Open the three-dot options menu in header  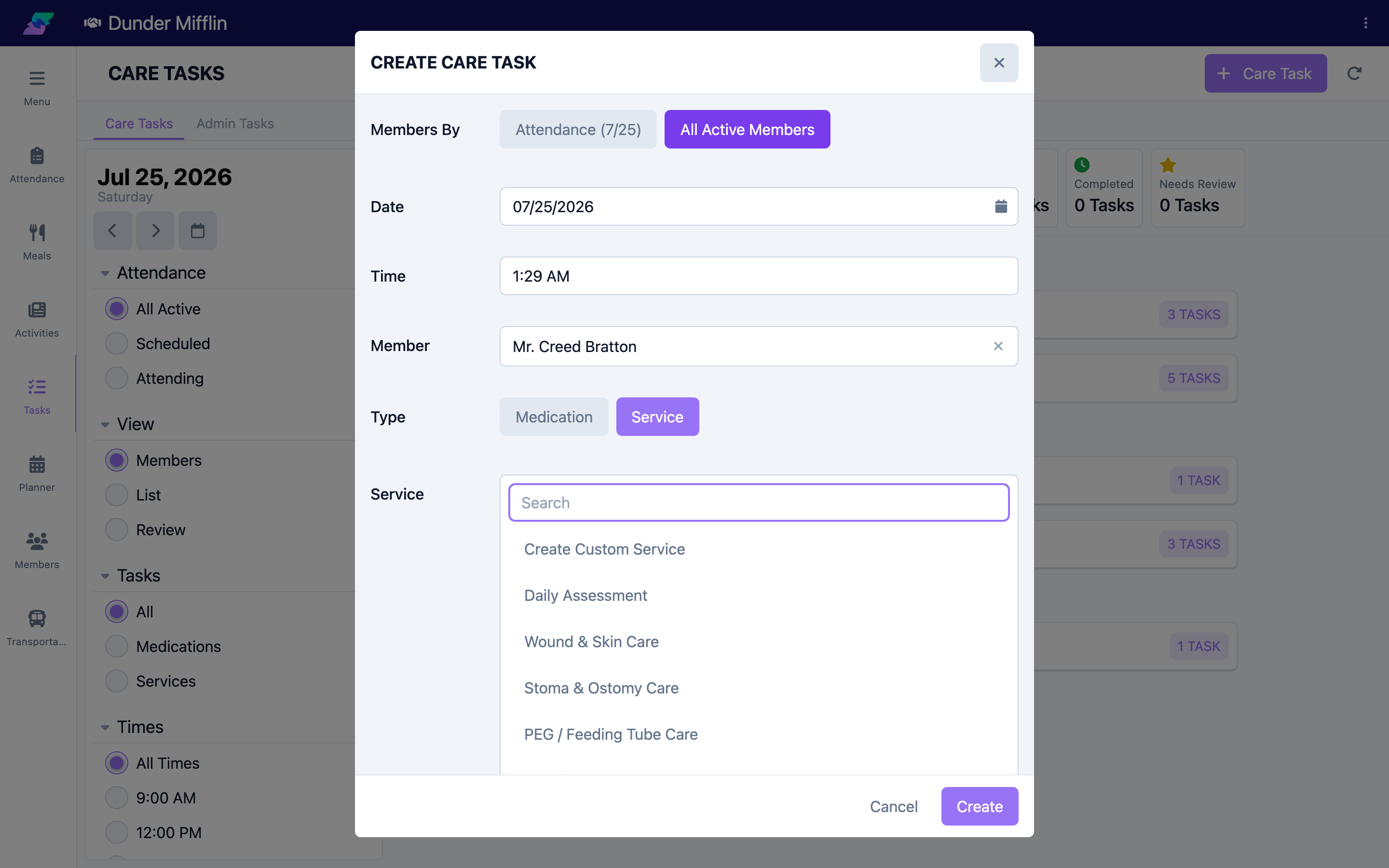click(1365, 23)
